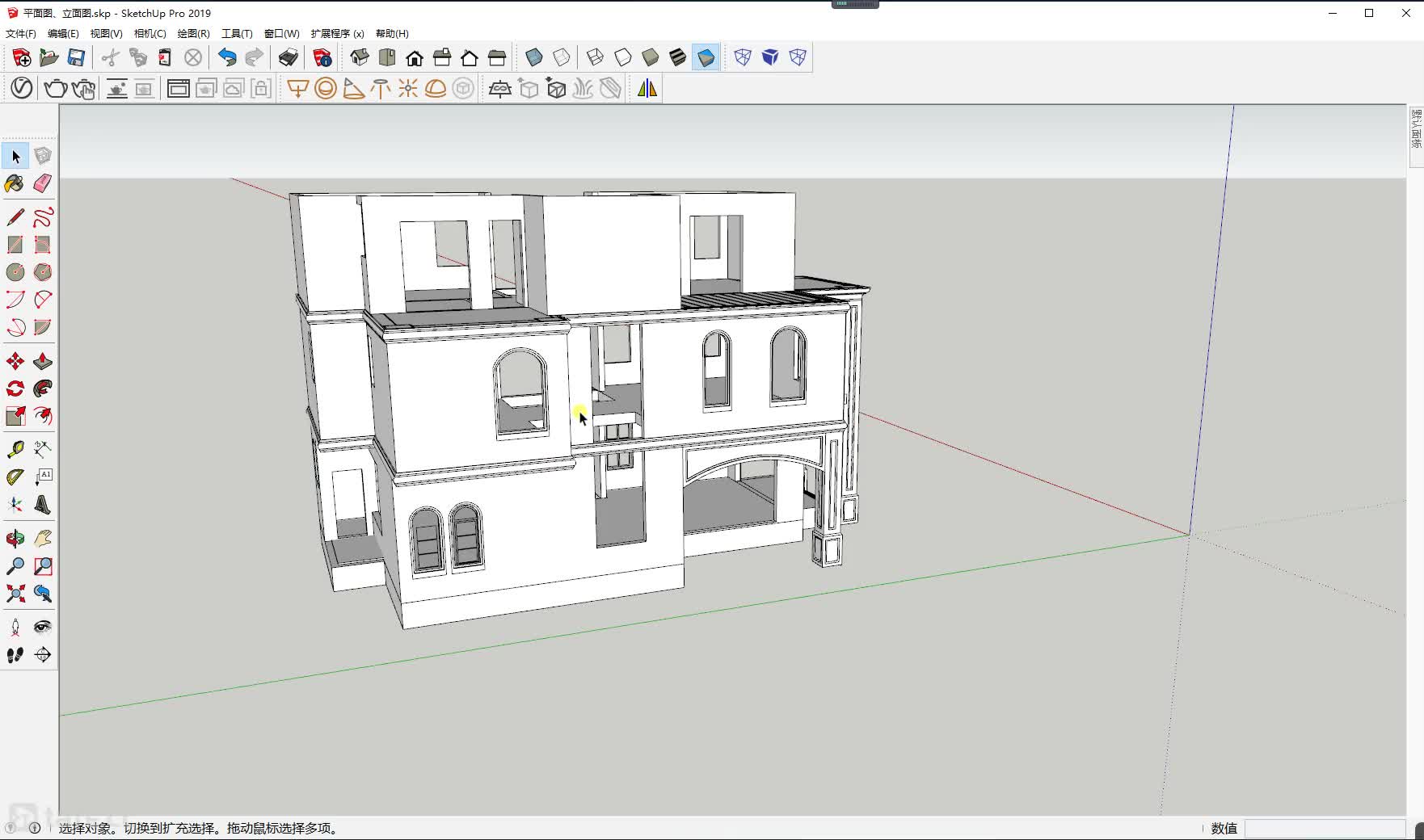Viewport: 1424px width, 840px height.
Task: Add V-Ray dome light
Action: pos(436,88)
